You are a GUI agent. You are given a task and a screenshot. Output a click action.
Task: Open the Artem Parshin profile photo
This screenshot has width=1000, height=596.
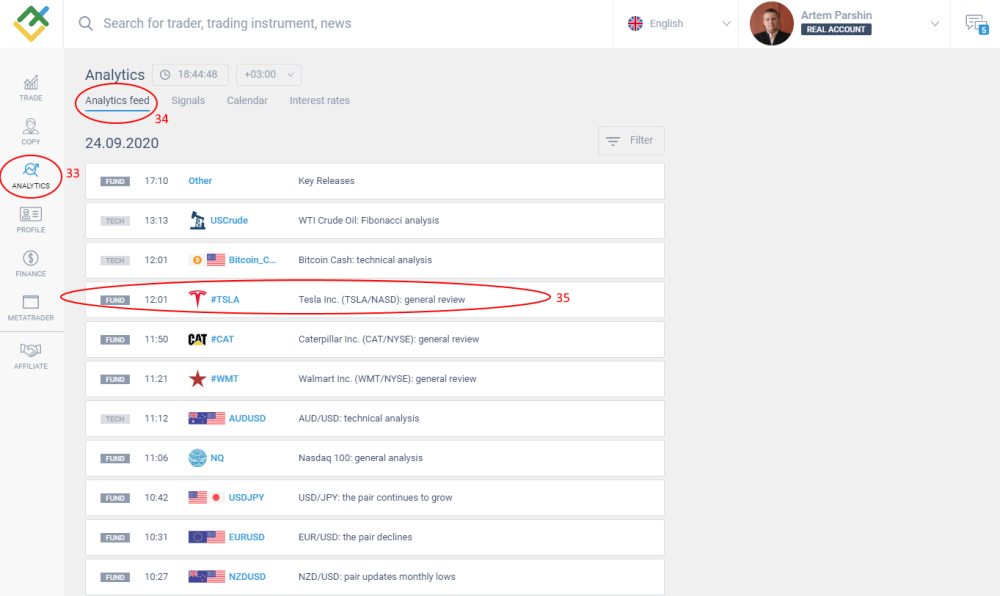coord(771,24)
